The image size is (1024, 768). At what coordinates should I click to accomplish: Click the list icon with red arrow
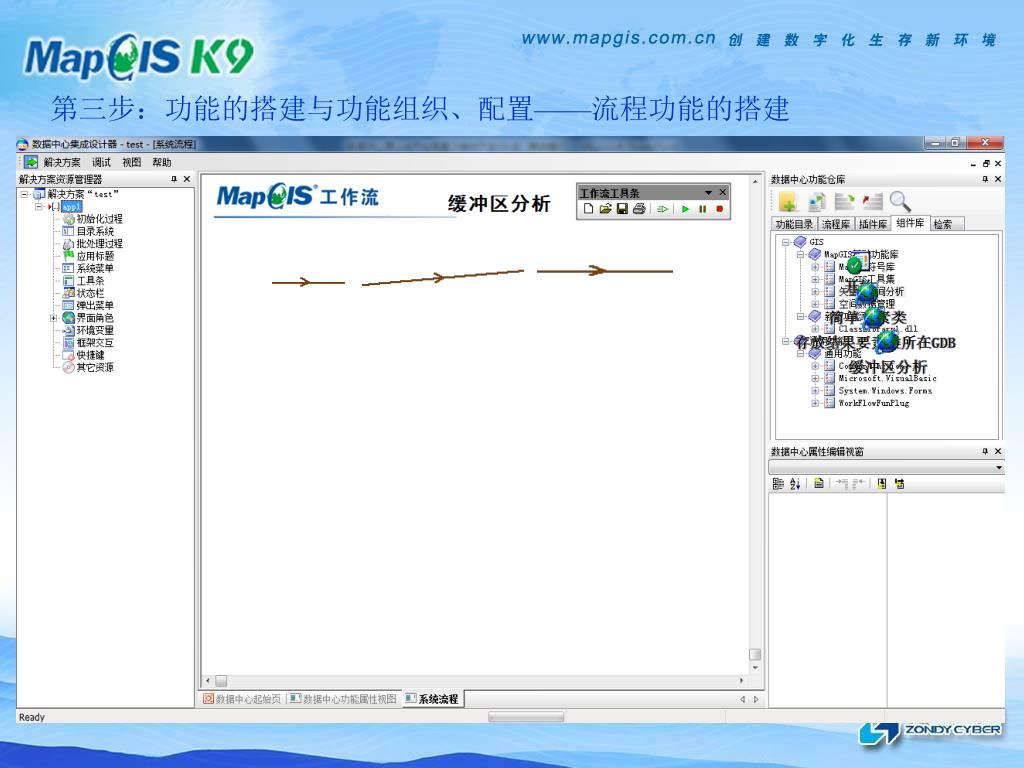pos(872,202)
